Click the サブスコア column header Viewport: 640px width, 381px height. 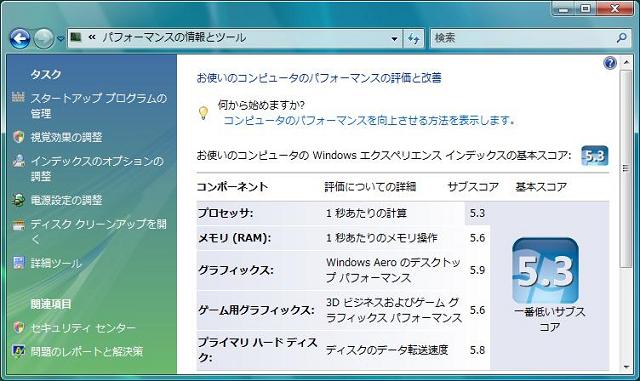point(473,187)
